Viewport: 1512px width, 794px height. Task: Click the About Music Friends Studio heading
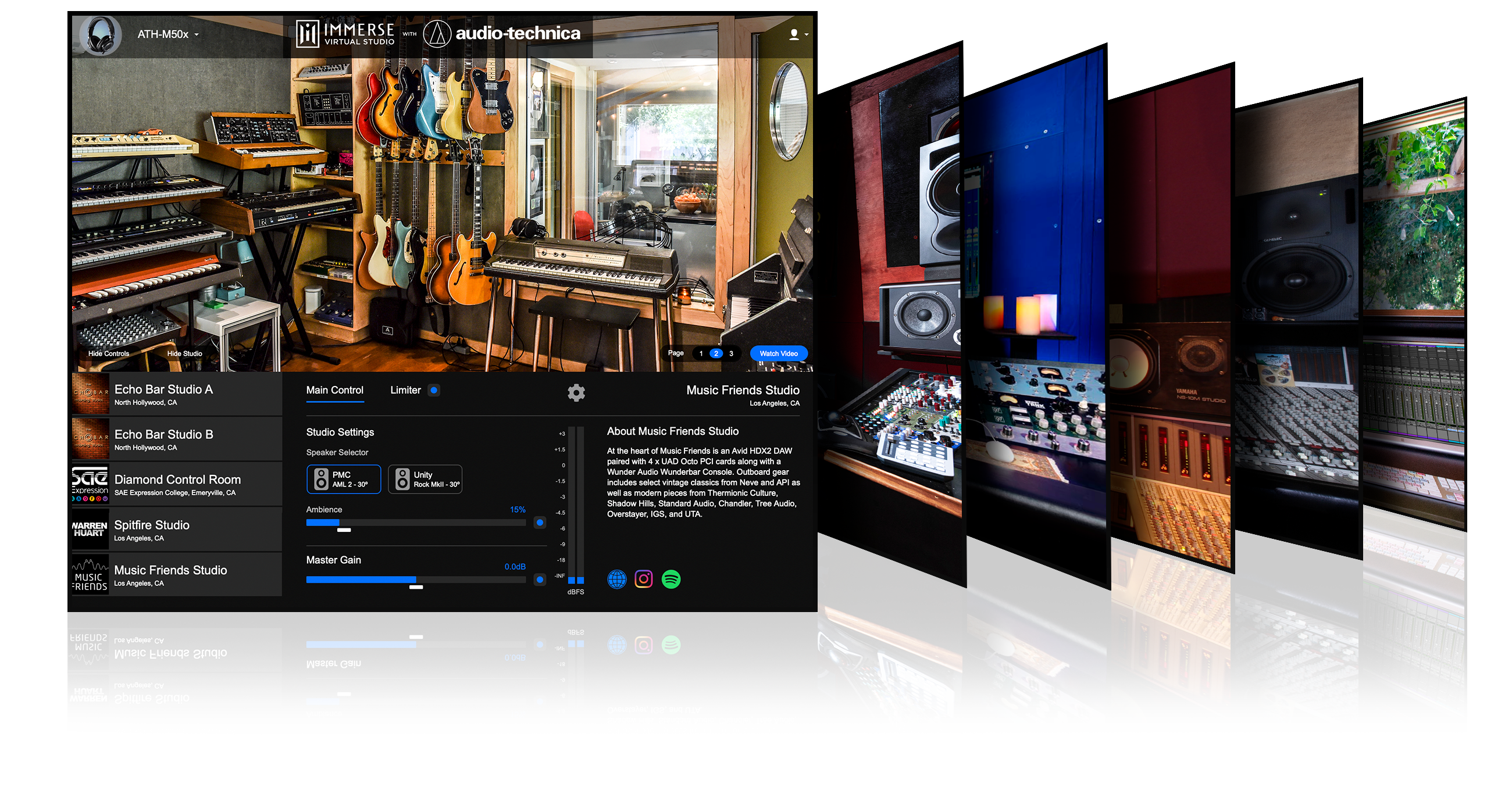[673, 432]
